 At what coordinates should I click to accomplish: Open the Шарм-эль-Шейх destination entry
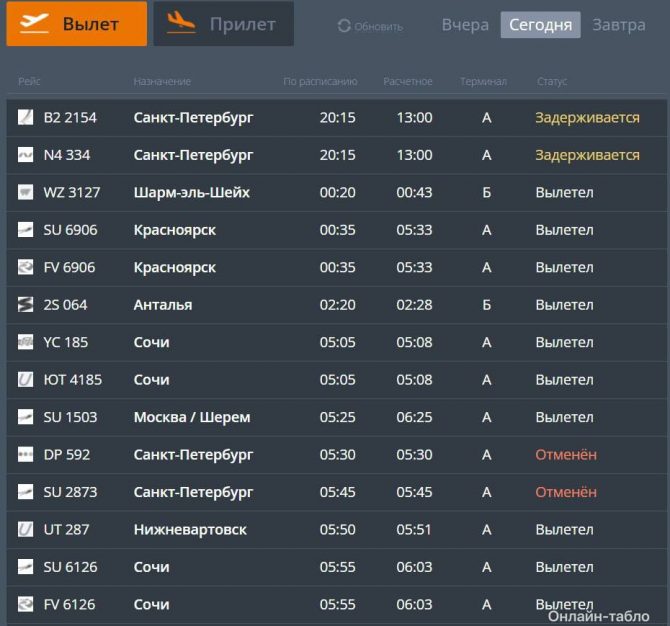[x=192, y=192]
